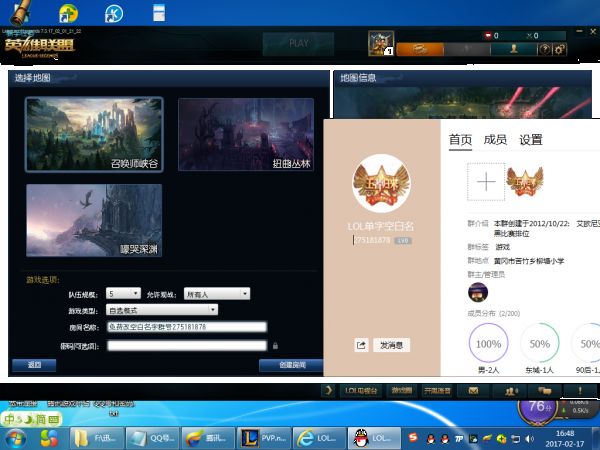Click the League of Legends logo

[39, 47]
